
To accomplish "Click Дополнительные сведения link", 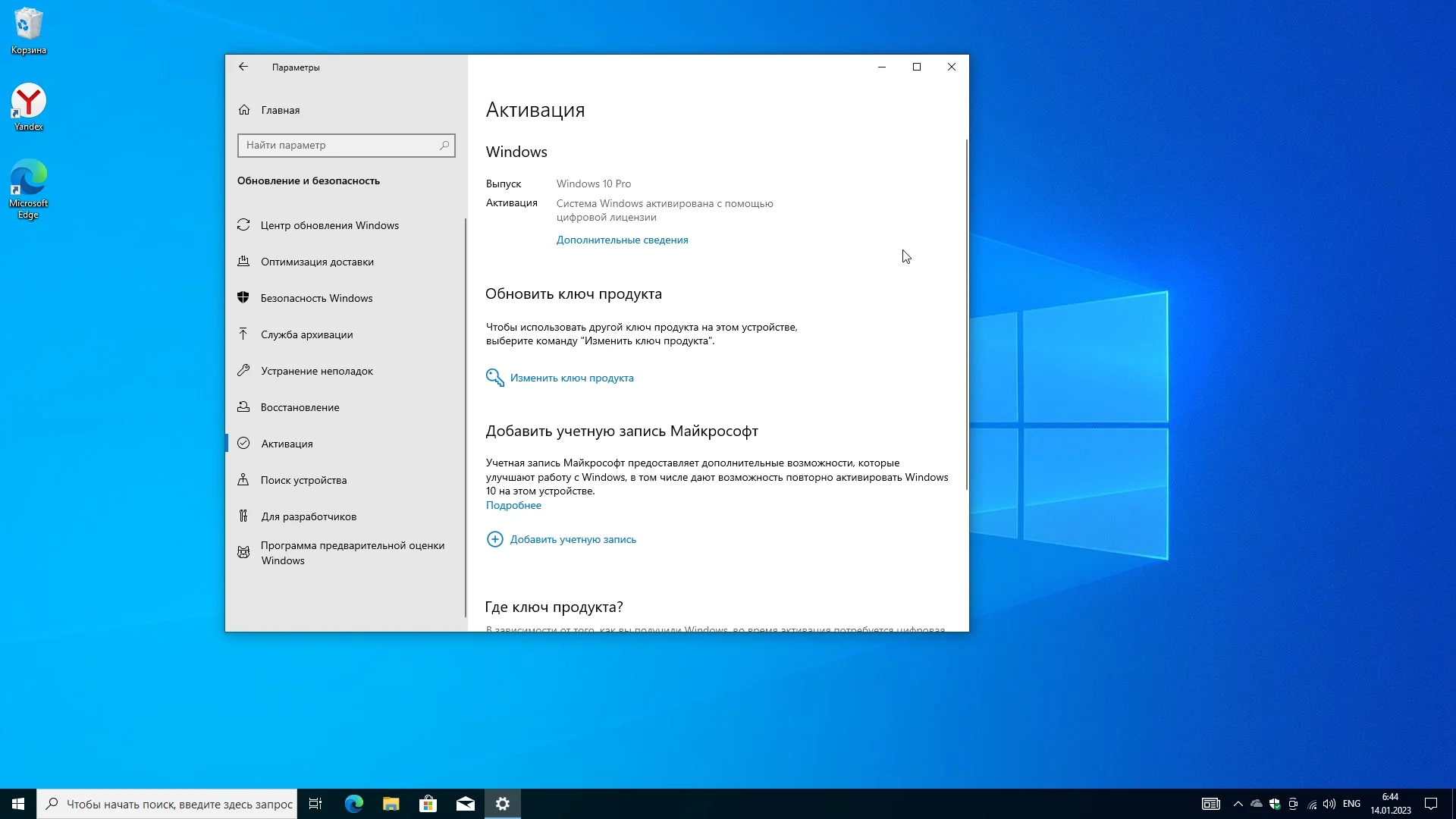I will [622, 240].
